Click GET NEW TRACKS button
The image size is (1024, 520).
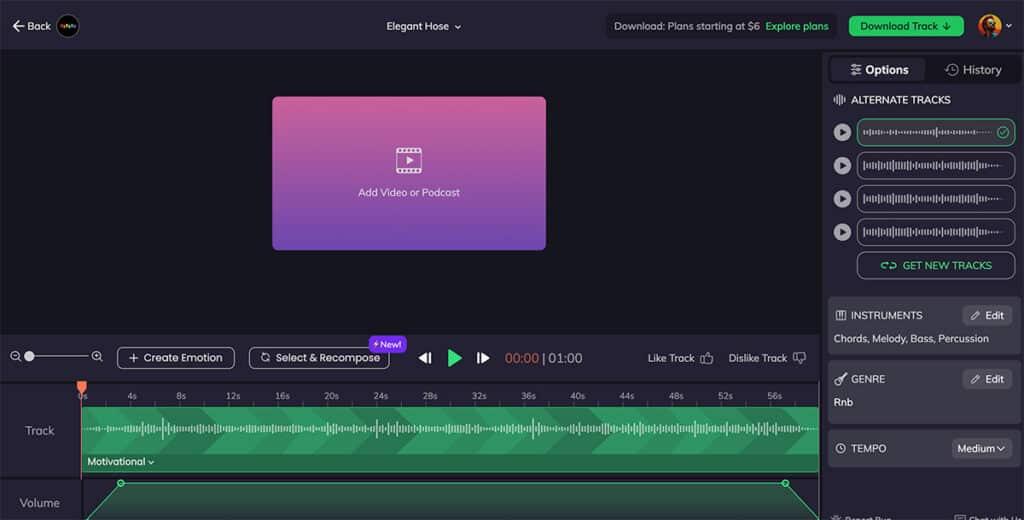936,266
